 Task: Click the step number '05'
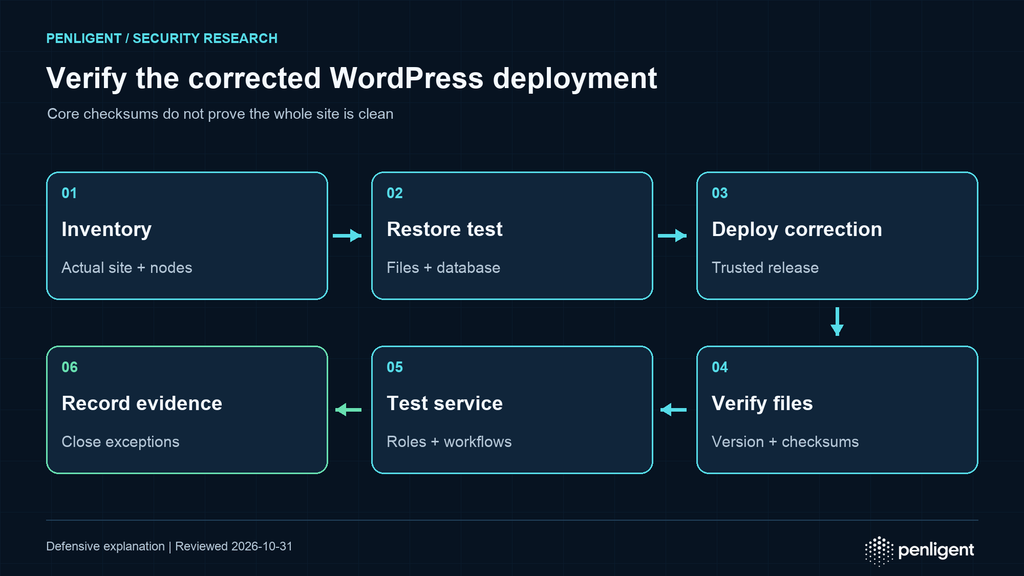coord(394,367)
